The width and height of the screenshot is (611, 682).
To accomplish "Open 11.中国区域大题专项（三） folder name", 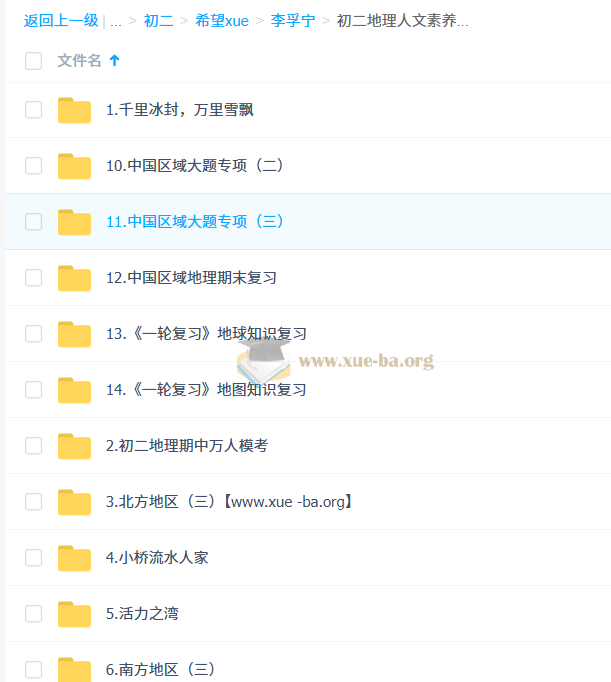I will [195, 221].
